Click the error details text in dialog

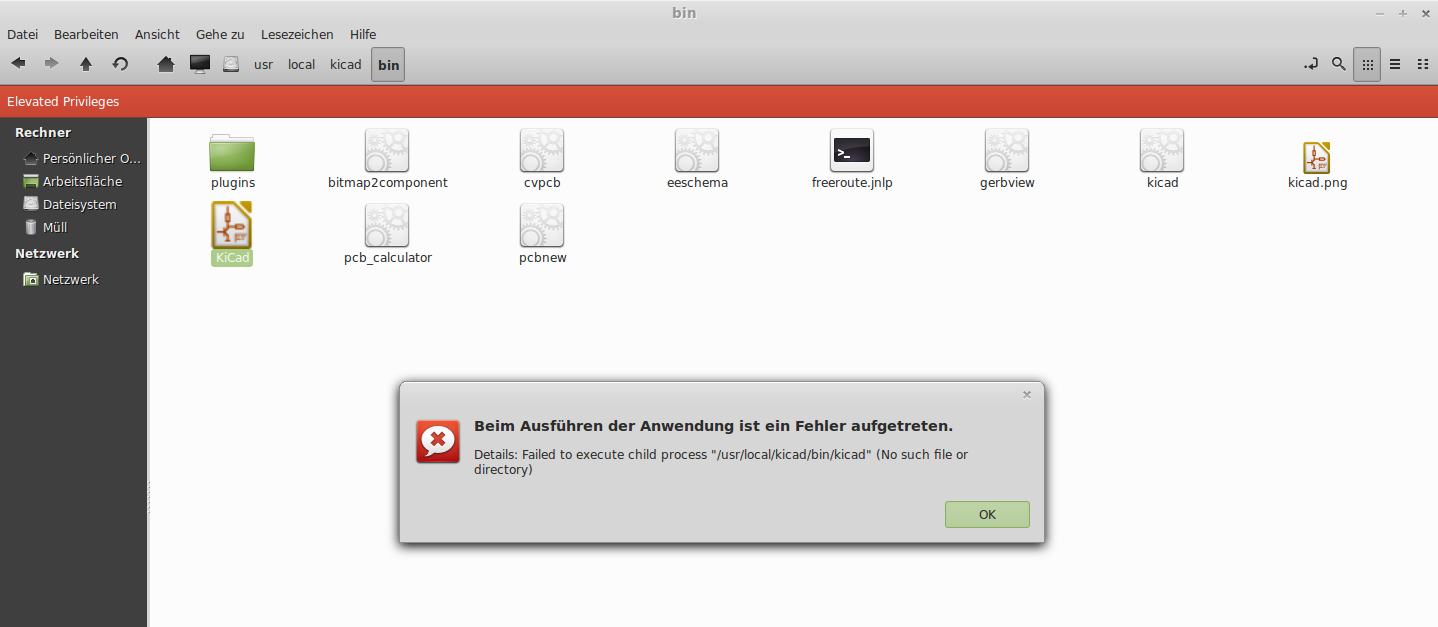[721, 461]
